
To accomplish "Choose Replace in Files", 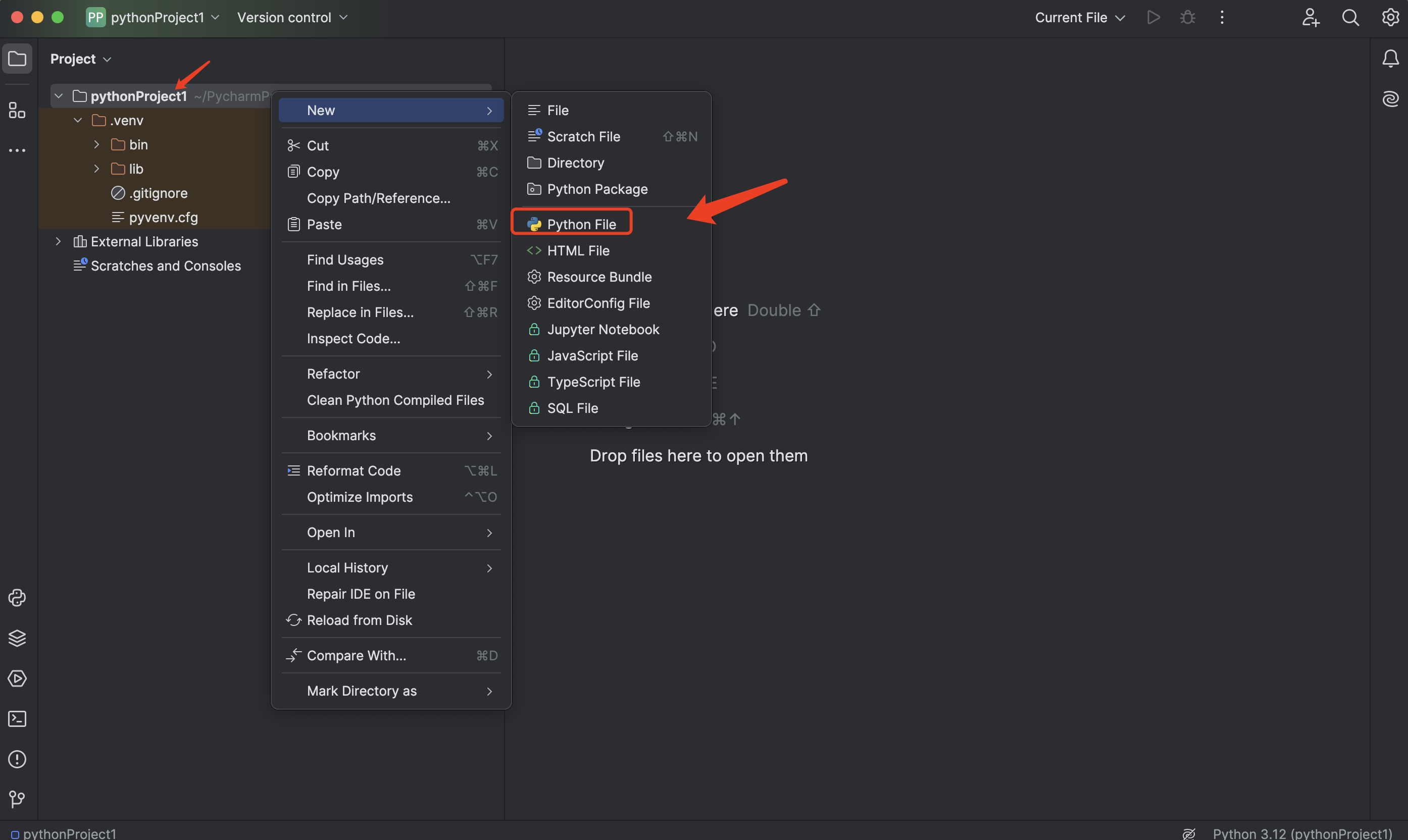I will click(x=391, y=312).
